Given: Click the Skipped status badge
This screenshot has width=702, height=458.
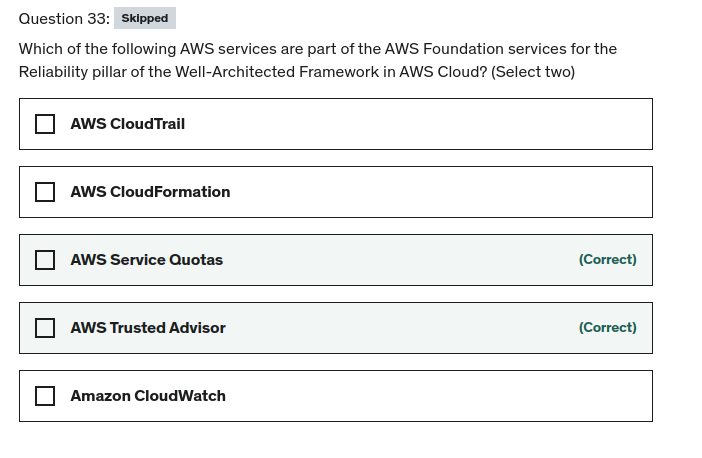Looking at the screenshot, I should tap(145, 18).
